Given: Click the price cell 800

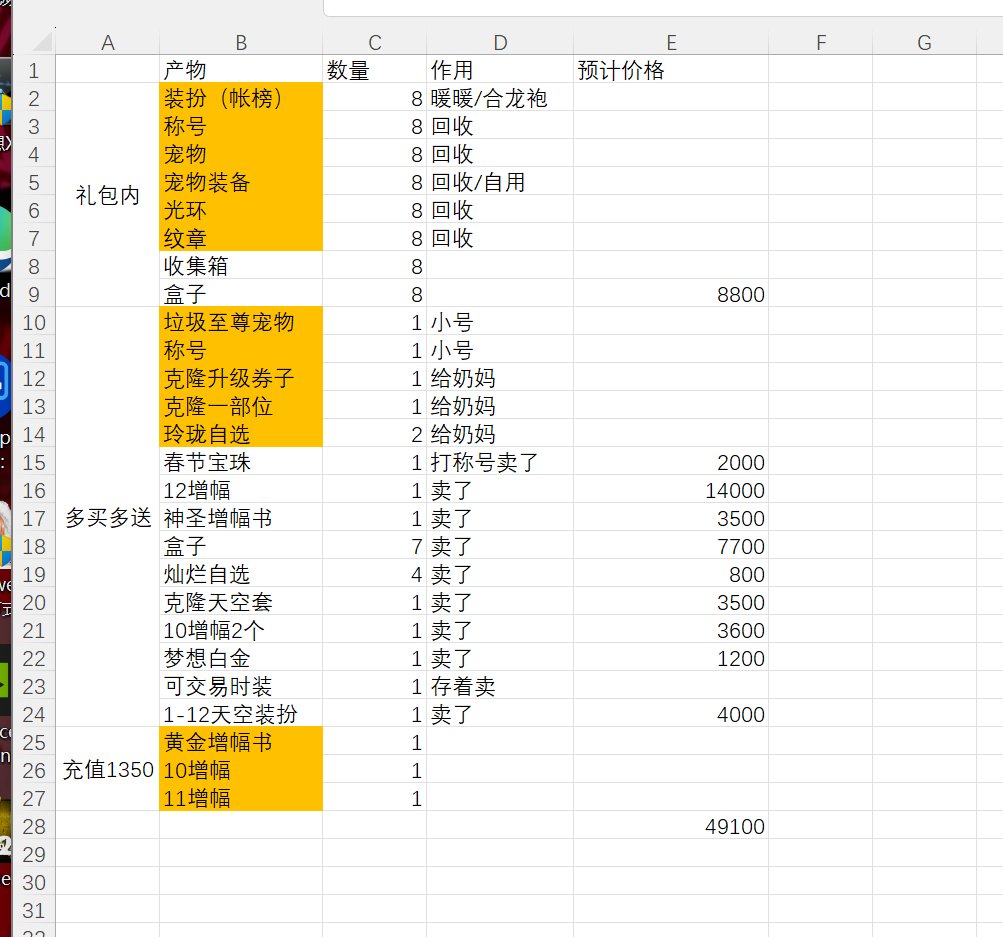Looking at the screenshot, I should click(x=671, y=574).
